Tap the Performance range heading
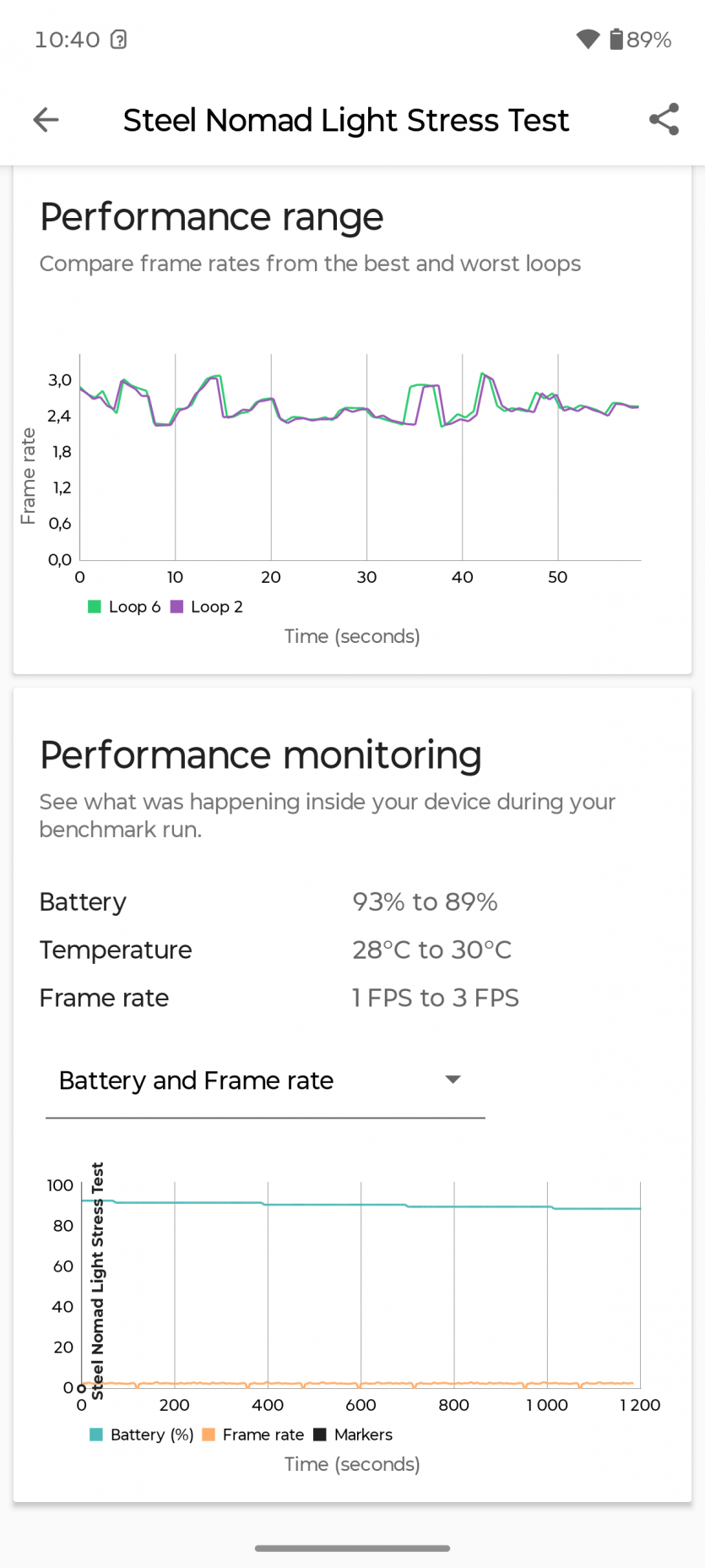 pyautogui.click(x=212, y=217)
